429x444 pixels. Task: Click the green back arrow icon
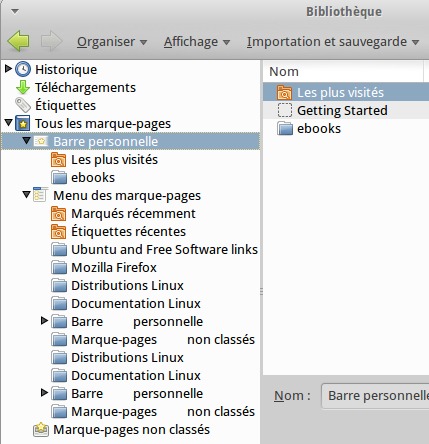(x=18, y=41)
